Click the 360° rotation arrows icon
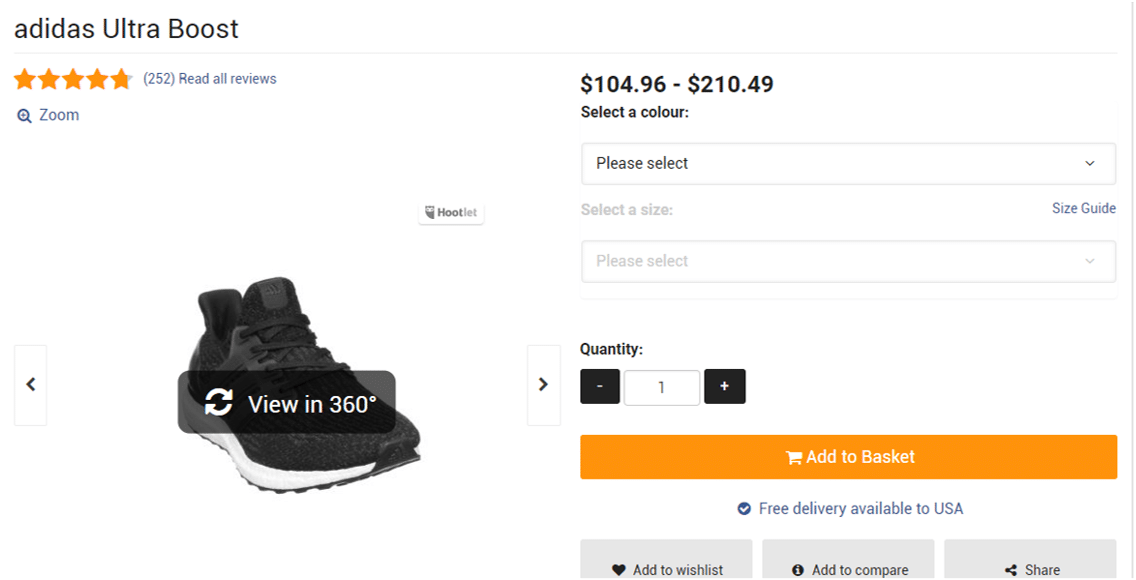The image size is (1136, 580). [x=219, y=402]
